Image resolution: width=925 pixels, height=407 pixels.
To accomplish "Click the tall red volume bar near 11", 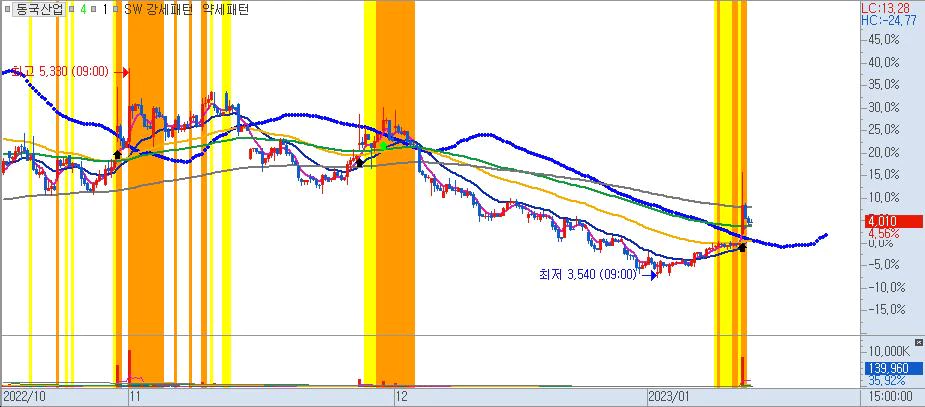I will 129,367.
